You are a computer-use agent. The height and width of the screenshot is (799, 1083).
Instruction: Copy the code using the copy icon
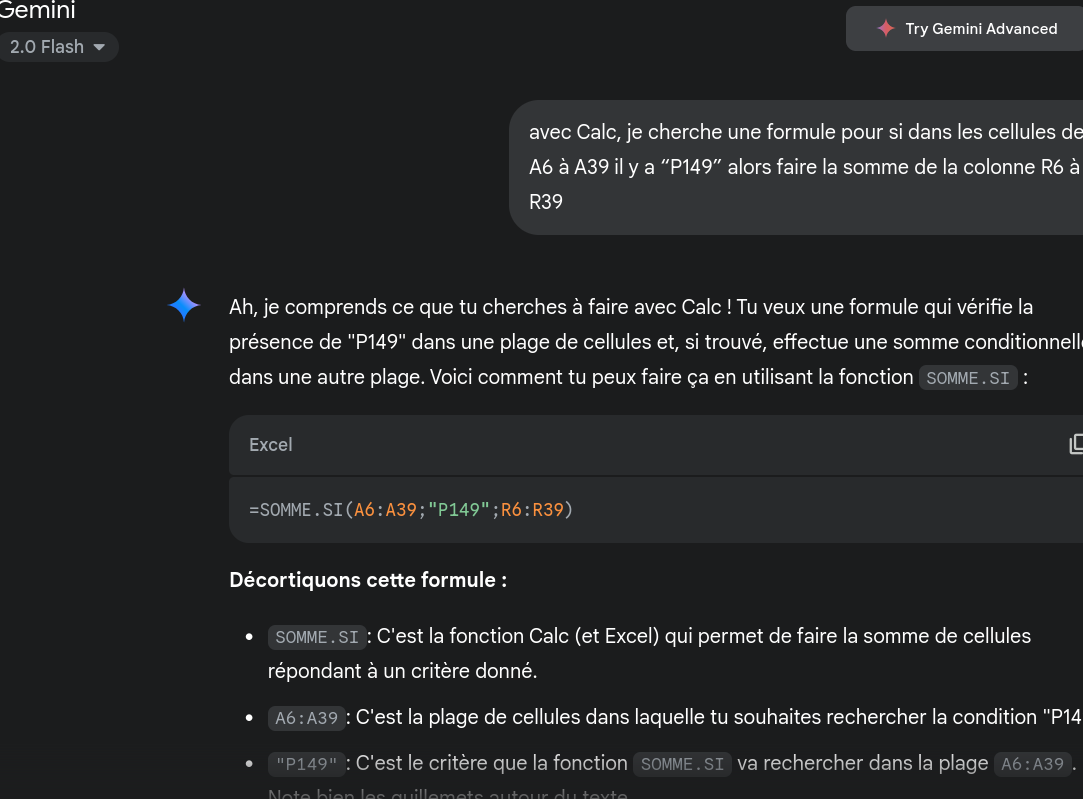pyautogui.click(x=1075, y=444)
